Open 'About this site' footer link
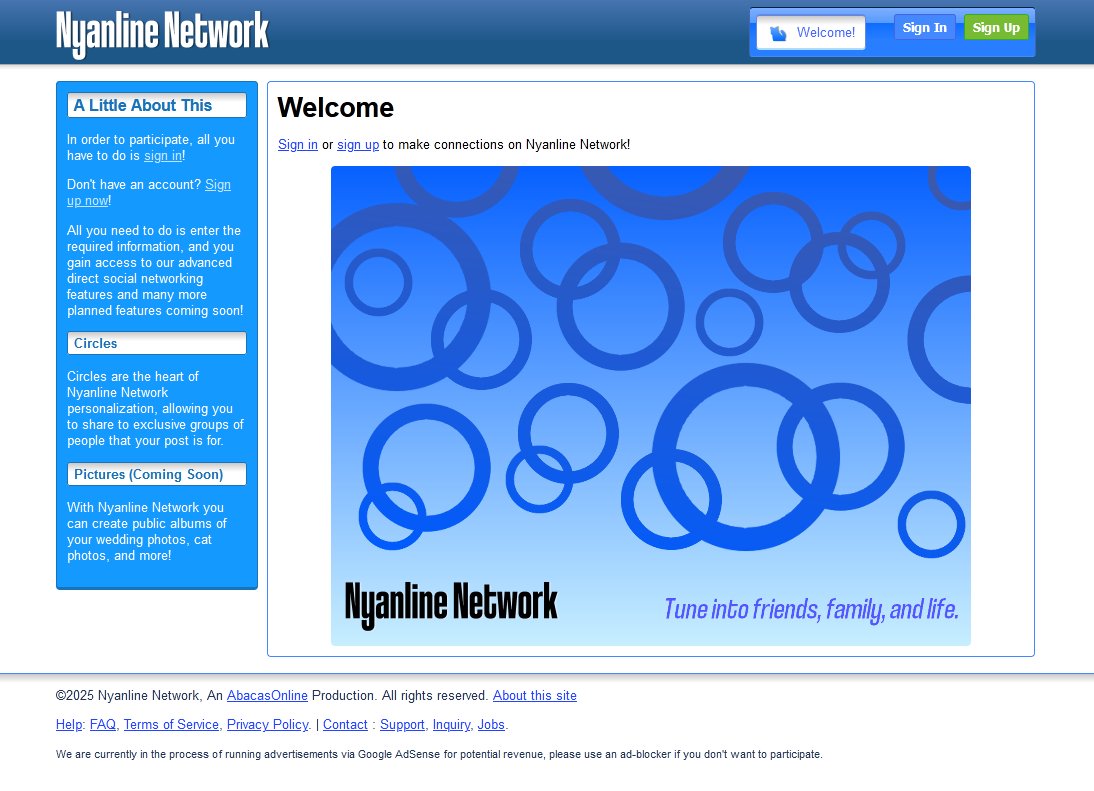Image resolution: width=1094 pixels, height=791 pixels. [x=534, y=695]
